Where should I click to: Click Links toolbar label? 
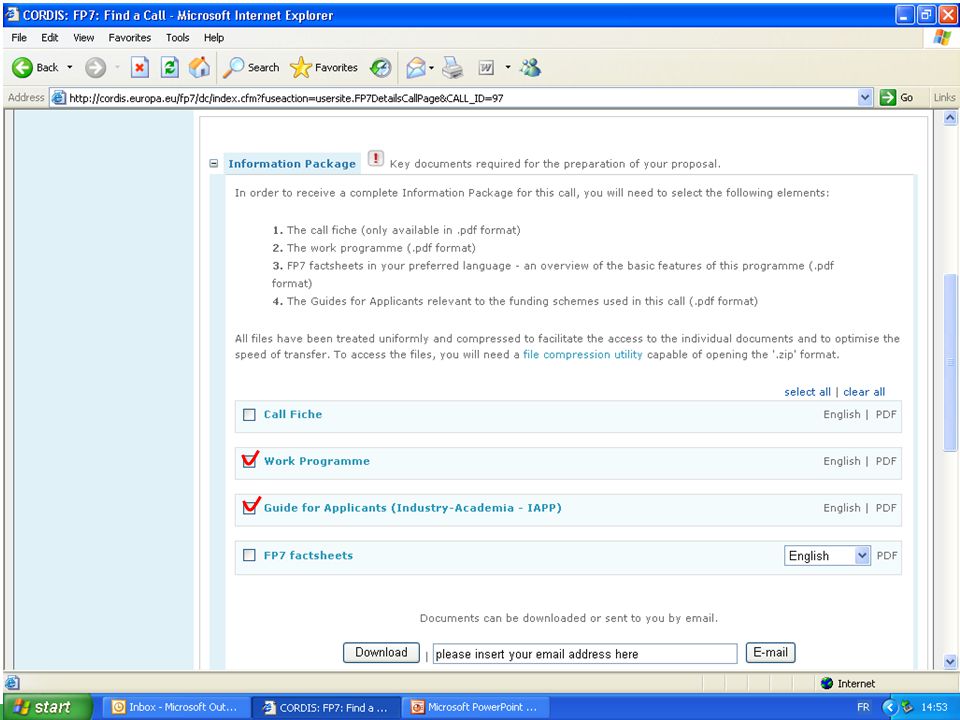pos(944,97)
